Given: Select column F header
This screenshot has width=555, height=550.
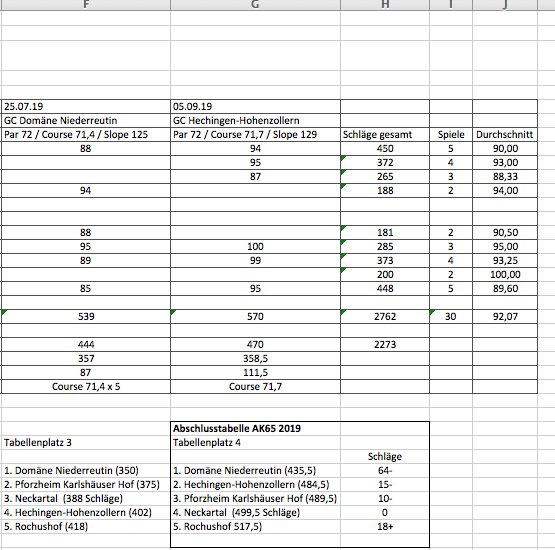Looking at the screenshot, I should [x=86, y=5].
